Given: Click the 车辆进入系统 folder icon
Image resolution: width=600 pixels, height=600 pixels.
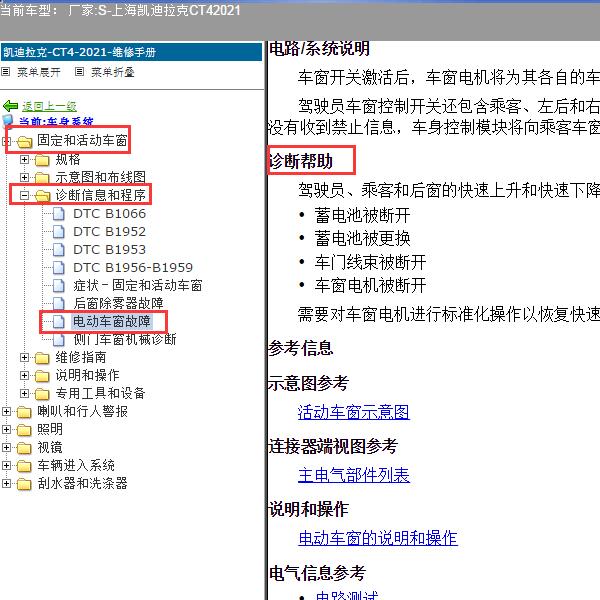Looking at the screenshot, I should [24, 466].
